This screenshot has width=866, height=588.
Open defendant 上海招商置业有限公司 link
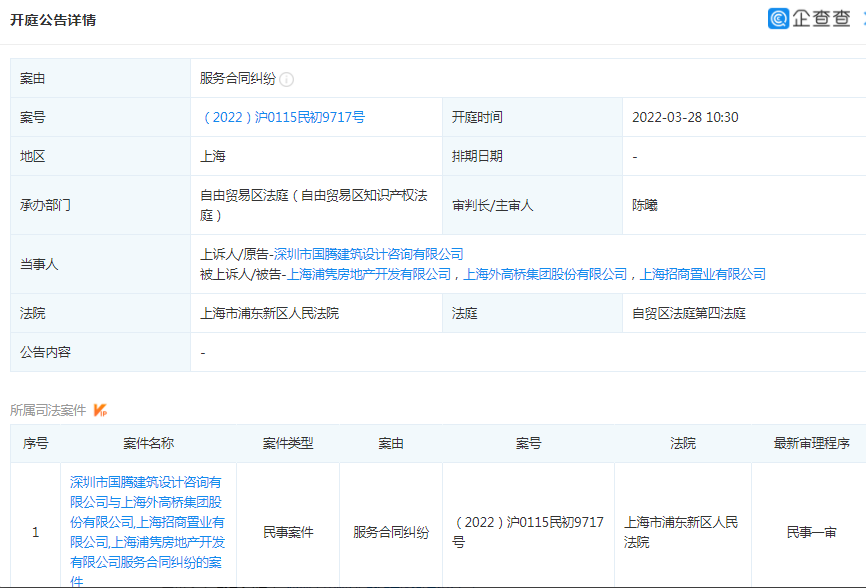point(703,274)
